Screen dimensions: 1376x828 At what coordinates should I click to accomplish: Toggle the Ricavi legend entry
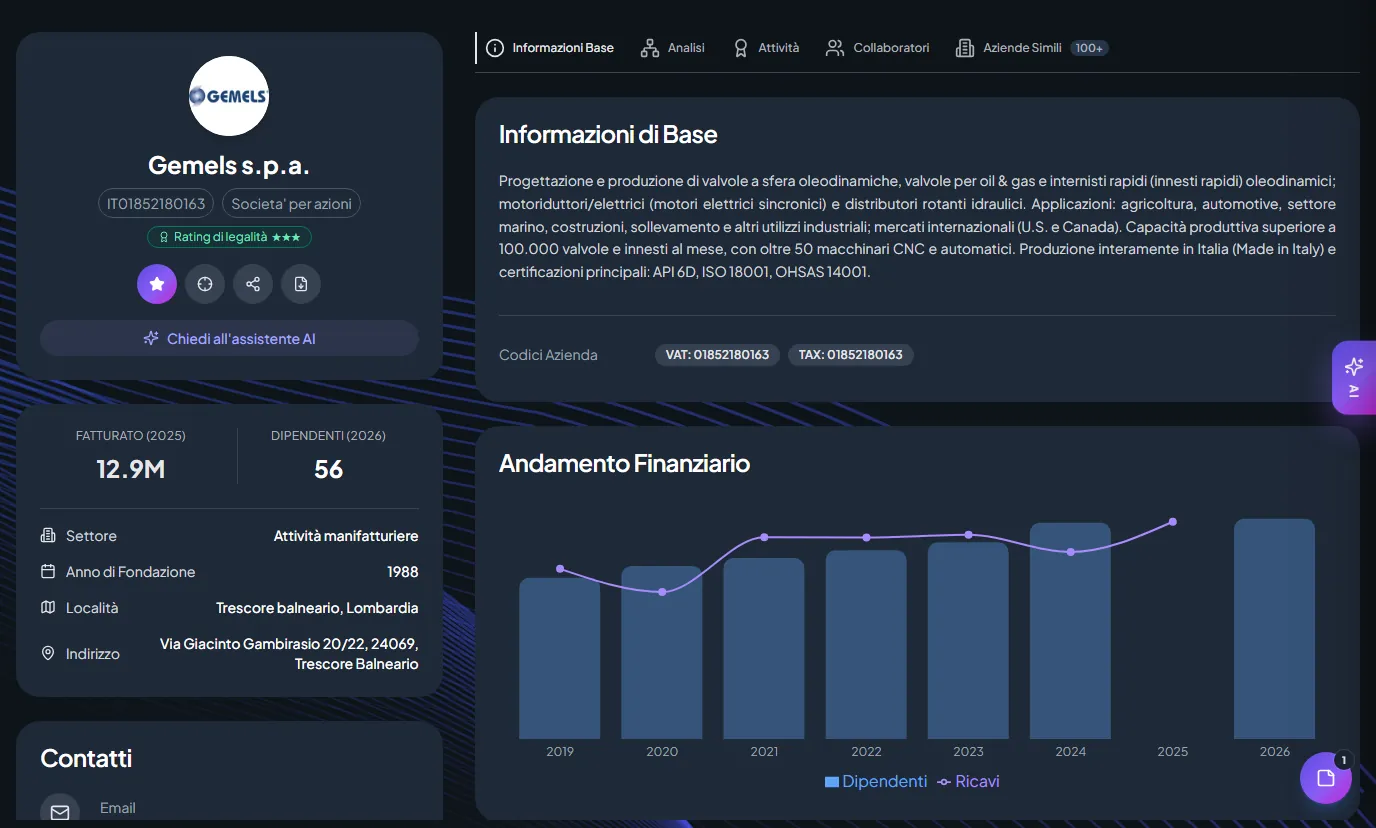click(968, 781)
